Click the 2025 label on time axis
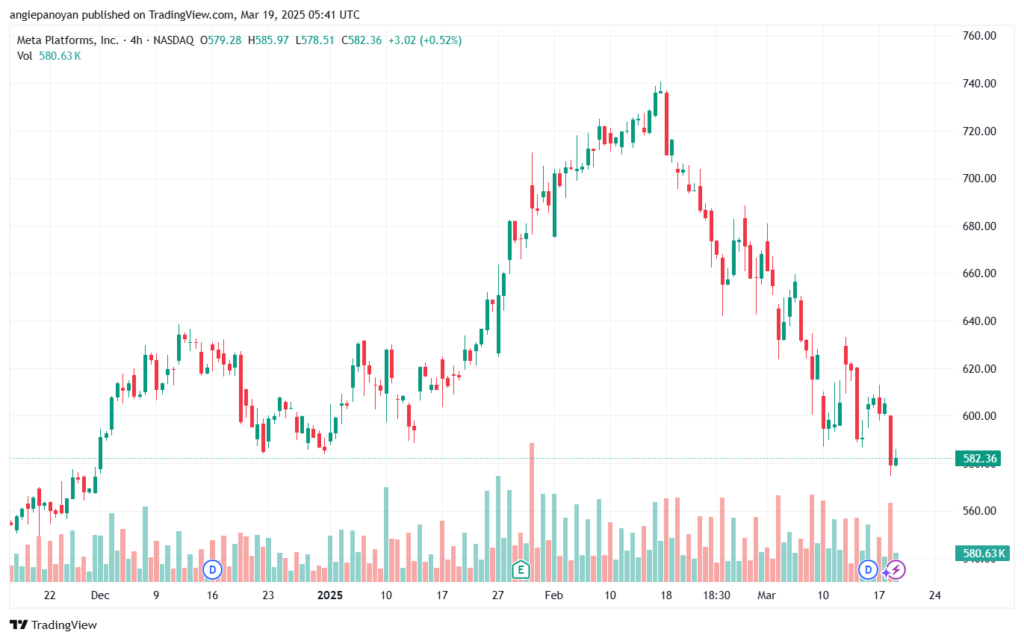The height and width of the screenshot is (641, 1024). coord(330,595)
